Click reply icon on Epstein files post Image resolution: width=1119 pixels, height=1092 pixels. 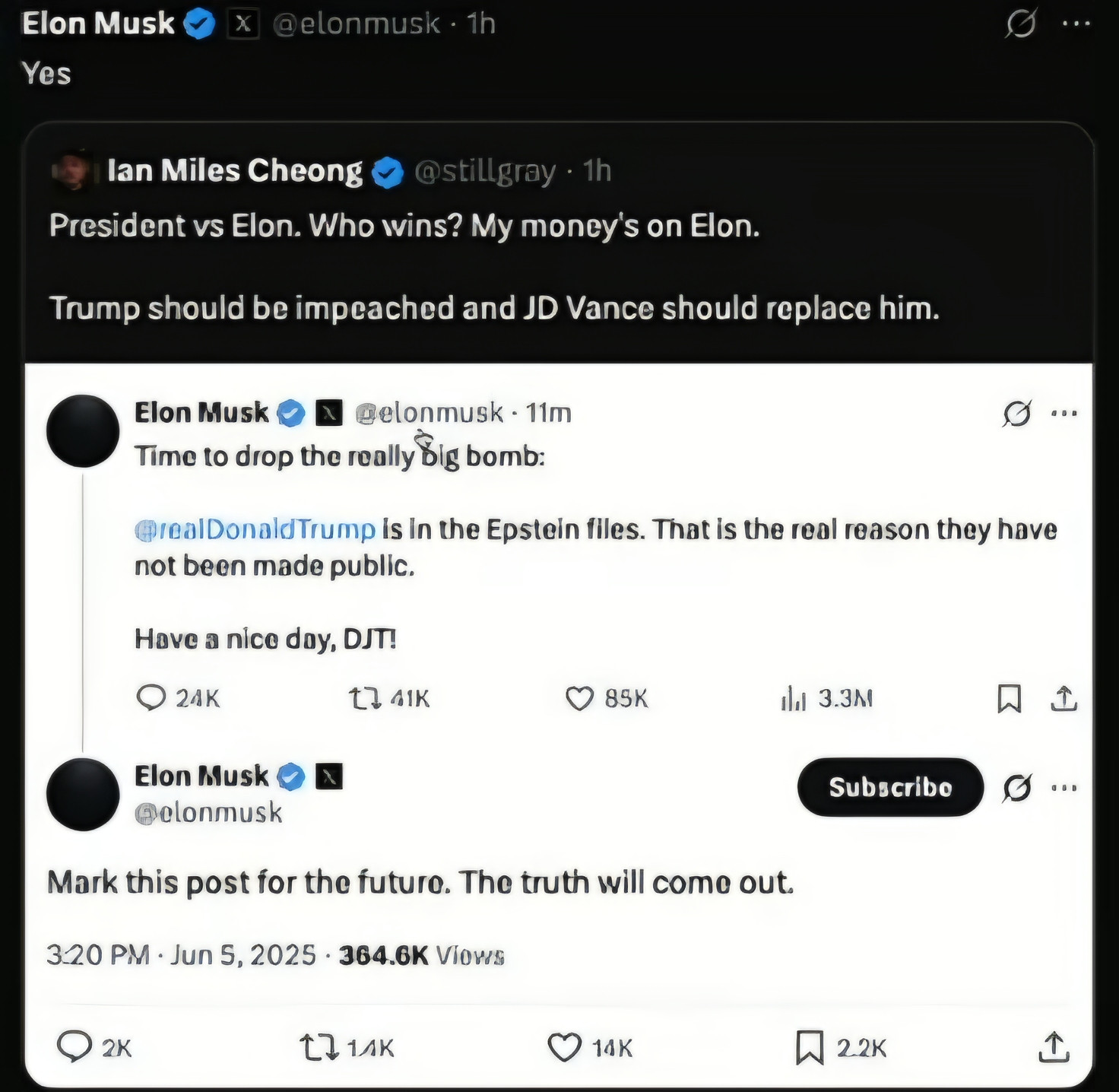151,697
